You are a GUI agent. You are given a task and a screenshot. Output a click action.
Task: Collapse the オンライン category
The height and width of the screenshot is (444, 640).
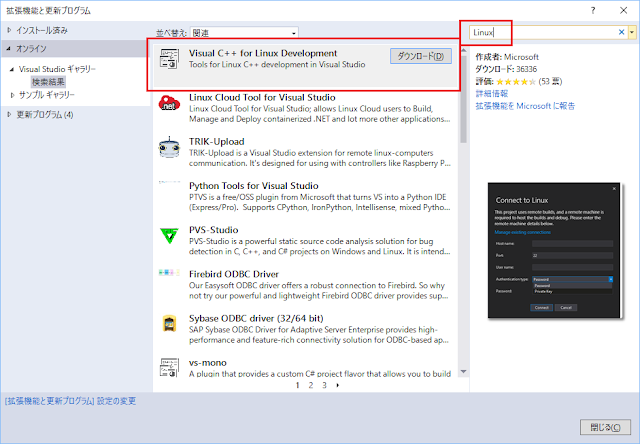point(9,49)
